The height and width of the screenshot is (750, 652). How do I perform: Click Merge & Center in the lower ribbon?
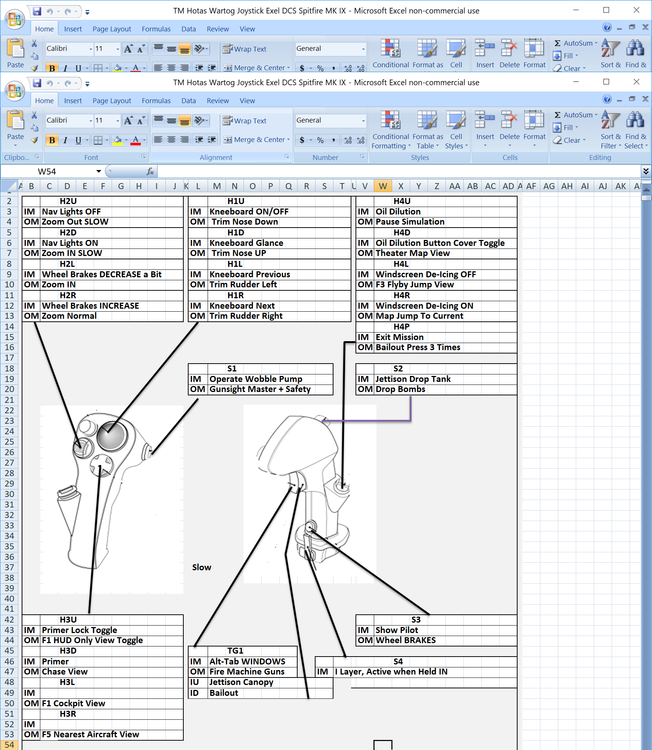tap(254, 140)
